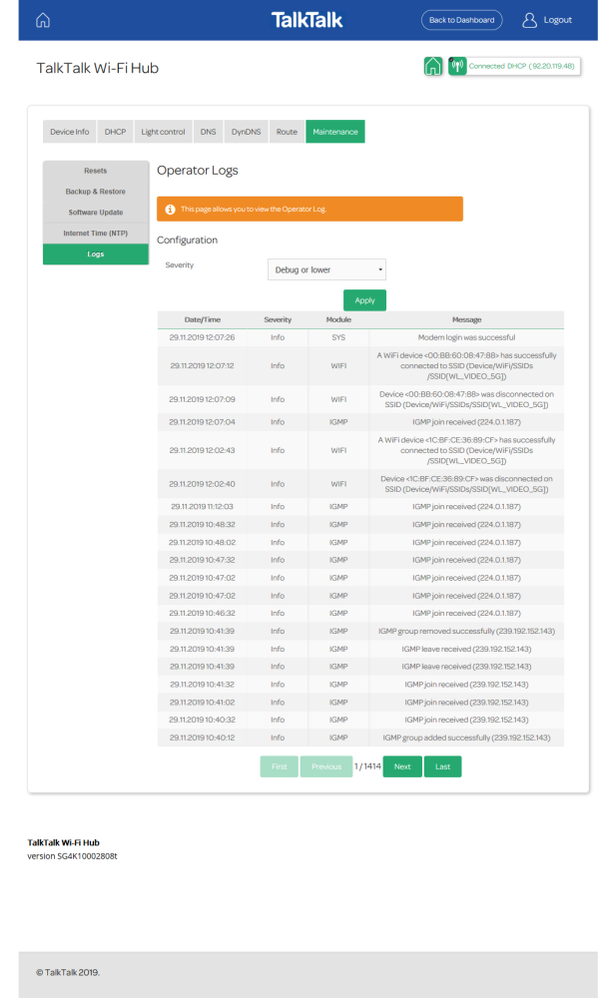Click the info icon in orange banner

coord(170,209)
